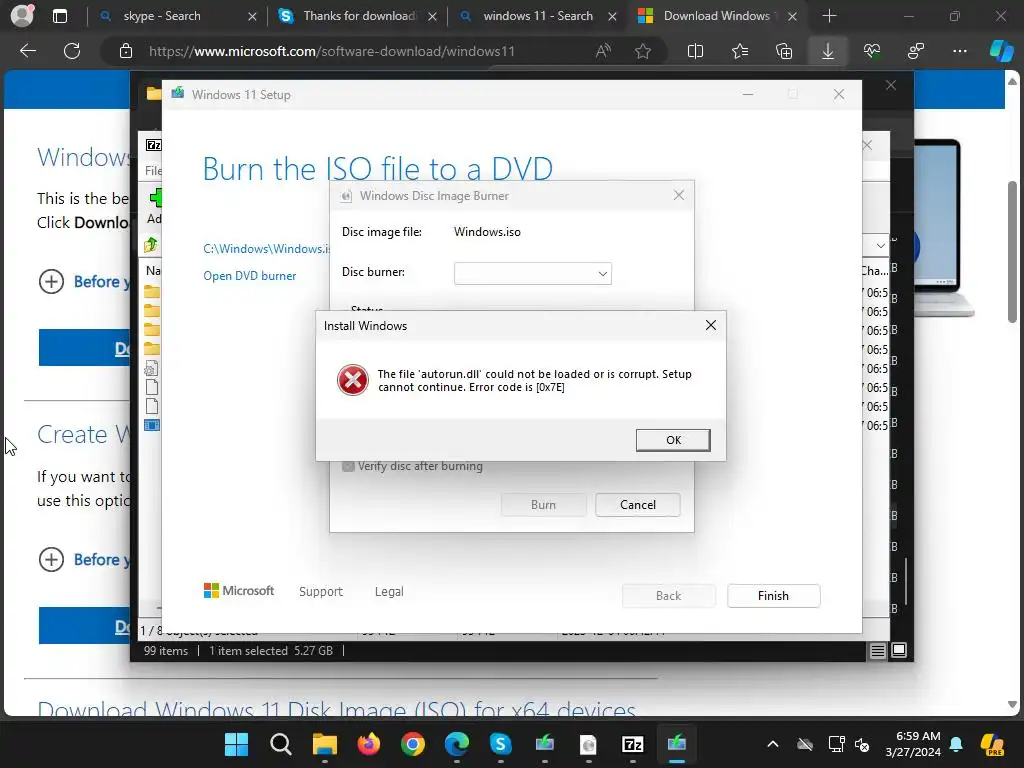
Task: Add page to favorites star icon
Action: 643,51
